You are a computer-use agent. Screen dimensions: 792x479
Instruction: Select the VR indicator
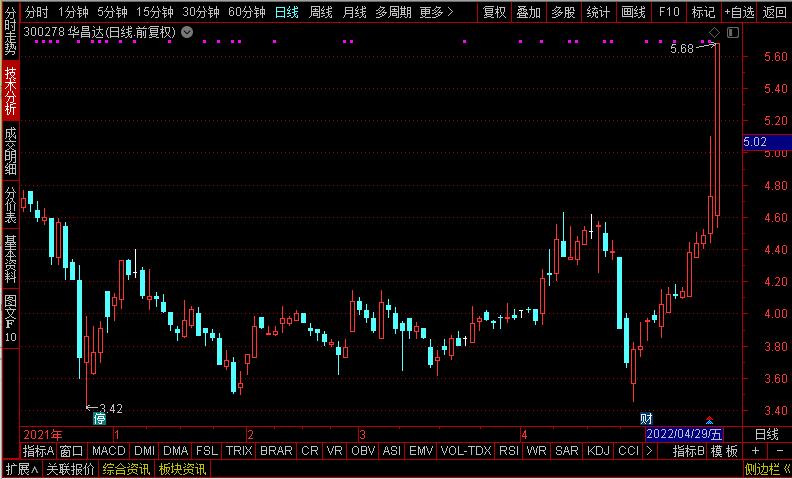pos(334,451)
